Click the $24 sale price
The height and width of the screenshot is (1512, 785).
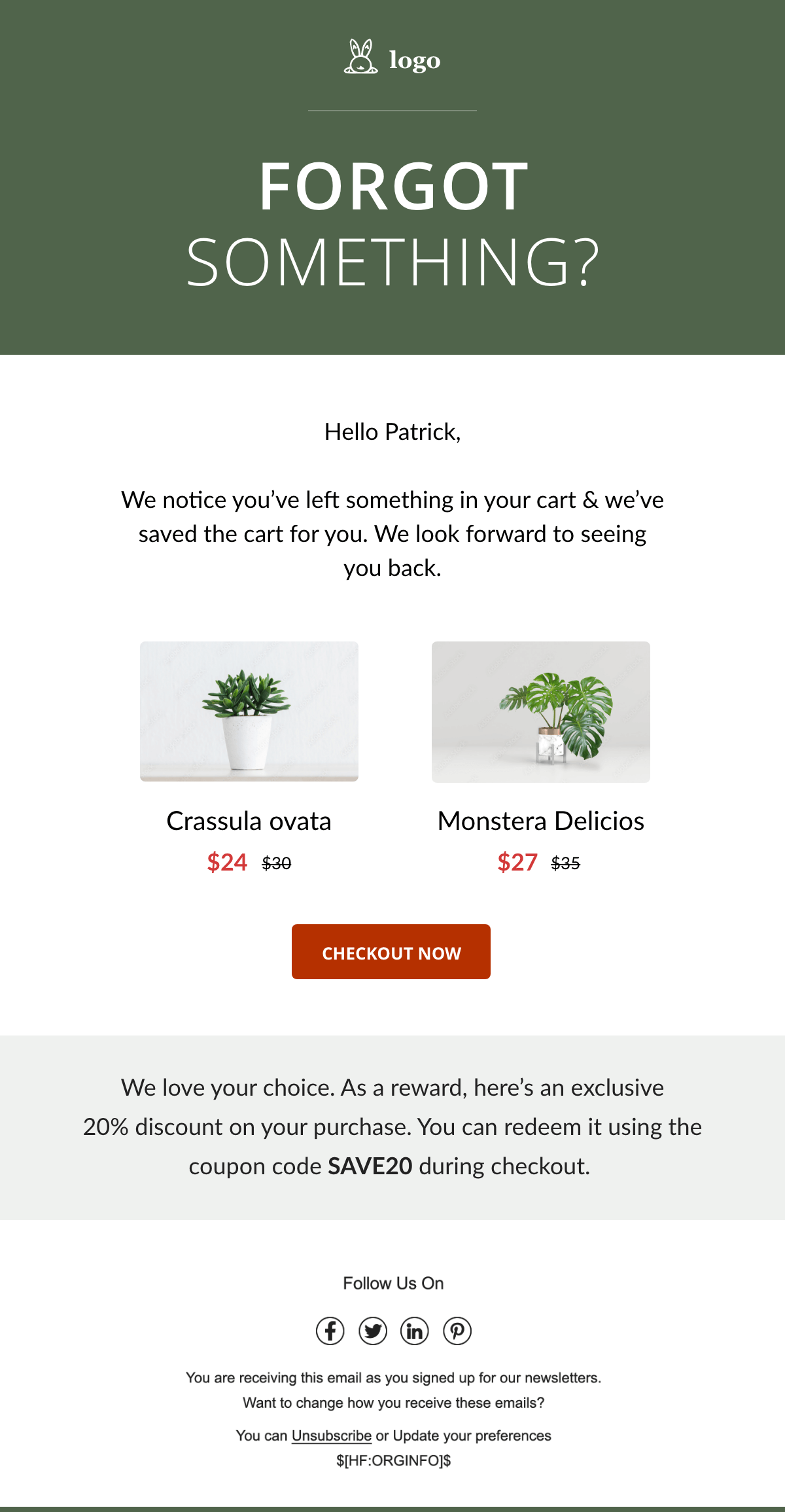[227, 862]
